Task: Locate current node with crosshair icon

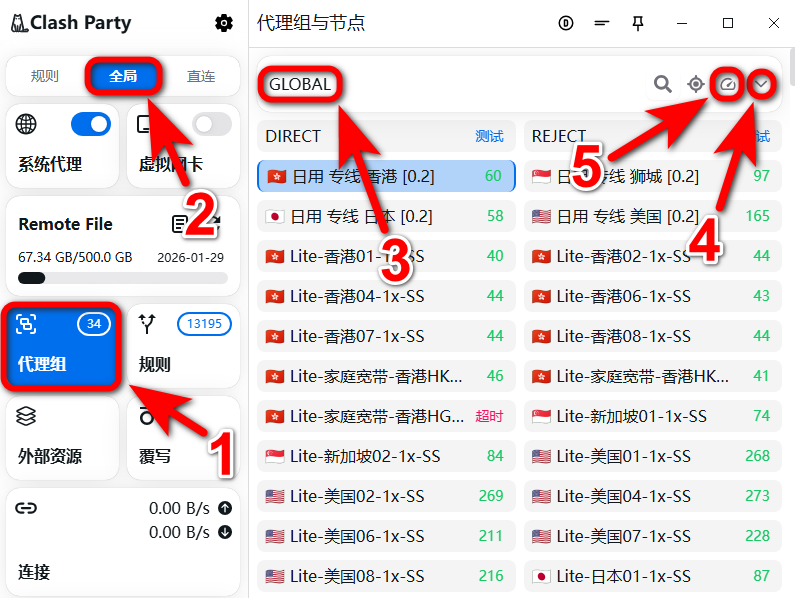Action: click(696, 84)
